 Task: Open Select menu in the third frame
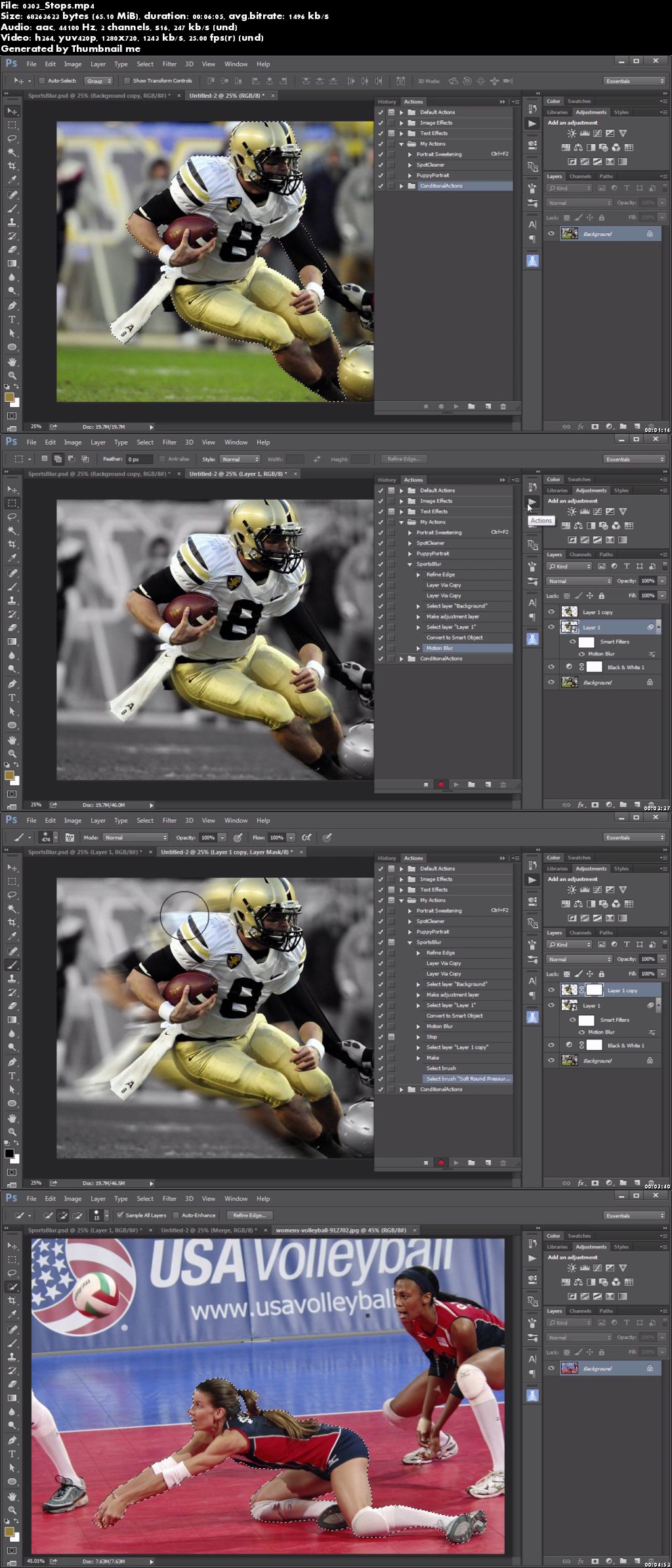tap(145, 820)
